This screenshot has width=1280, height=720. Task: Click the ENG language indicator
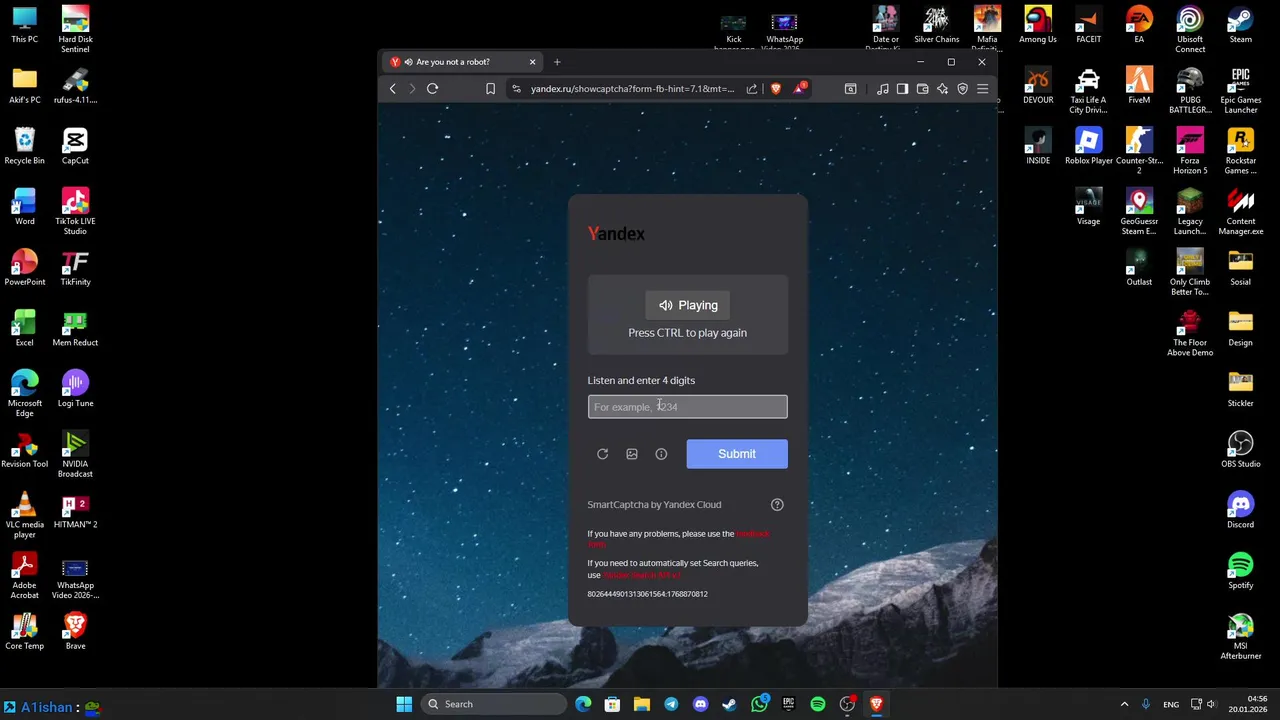tap(1171, 704)
